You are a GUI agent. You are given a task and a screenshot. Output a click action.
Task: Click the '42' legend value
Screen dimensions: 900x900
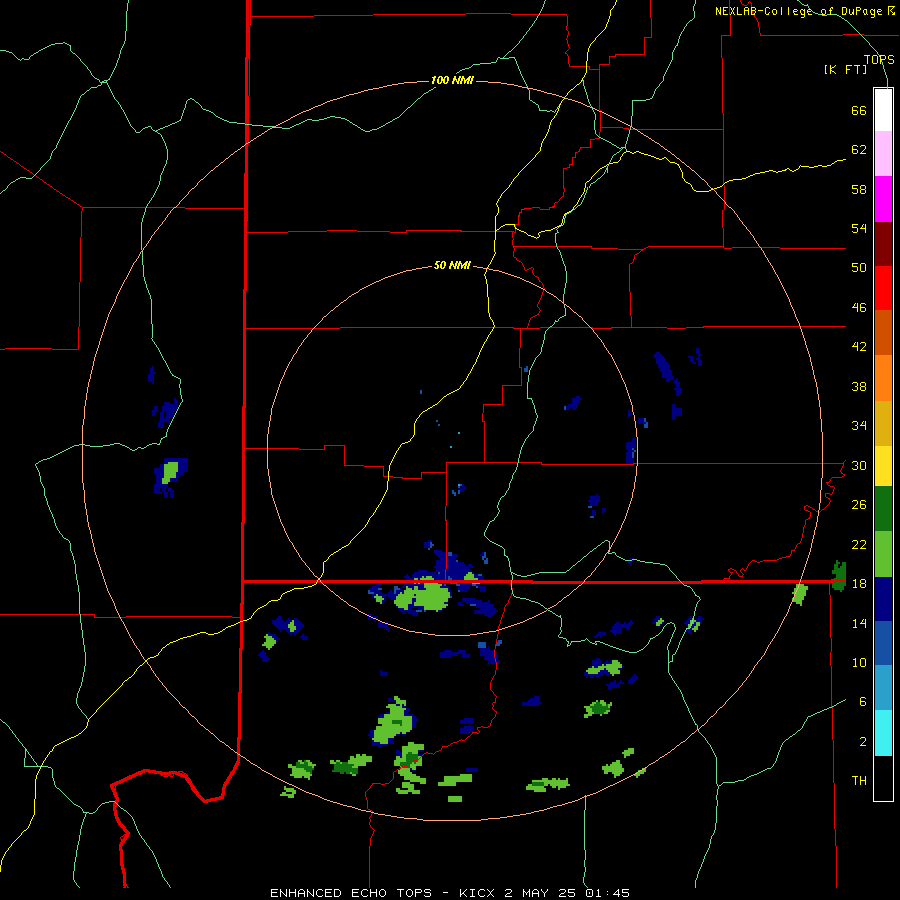pyautogui.click(x=859, y=347)
